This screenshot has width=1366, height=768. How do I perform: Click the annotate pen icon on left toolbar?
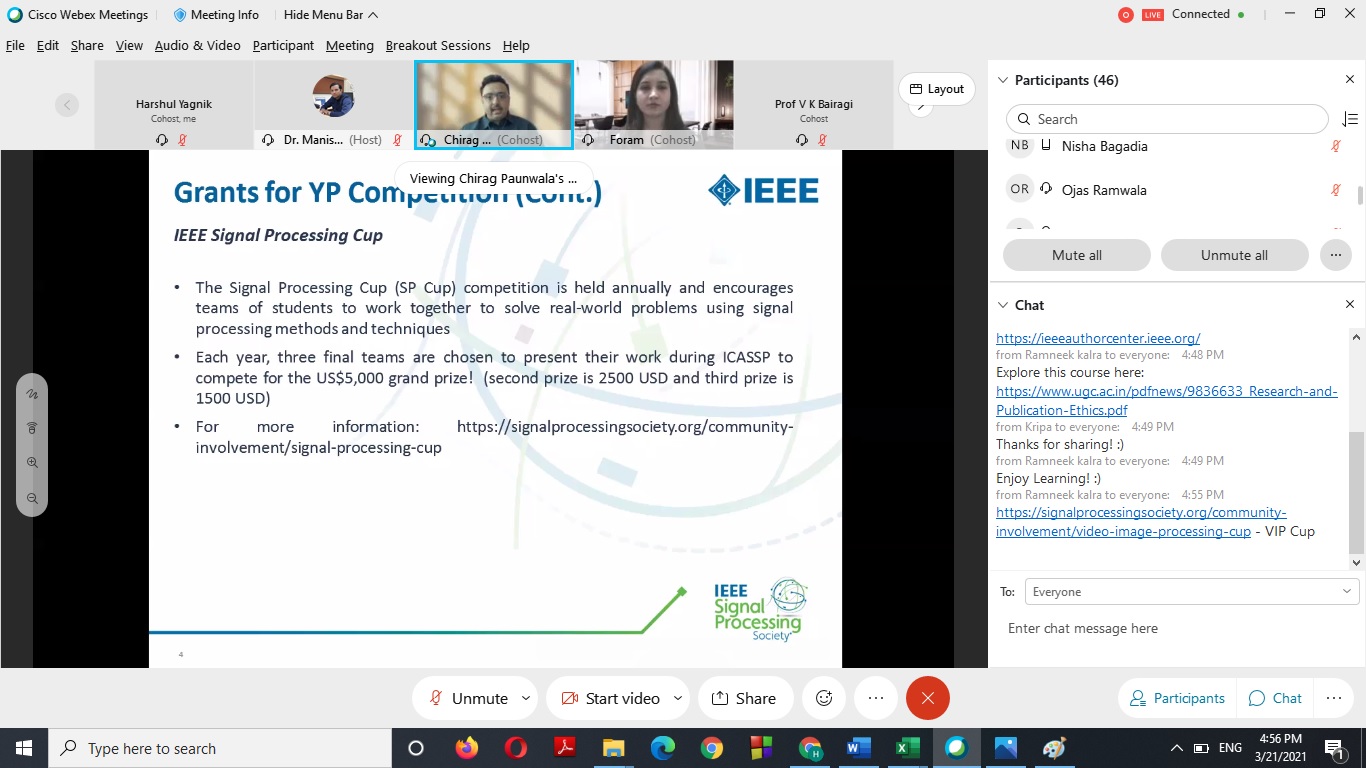coord(32,394)
